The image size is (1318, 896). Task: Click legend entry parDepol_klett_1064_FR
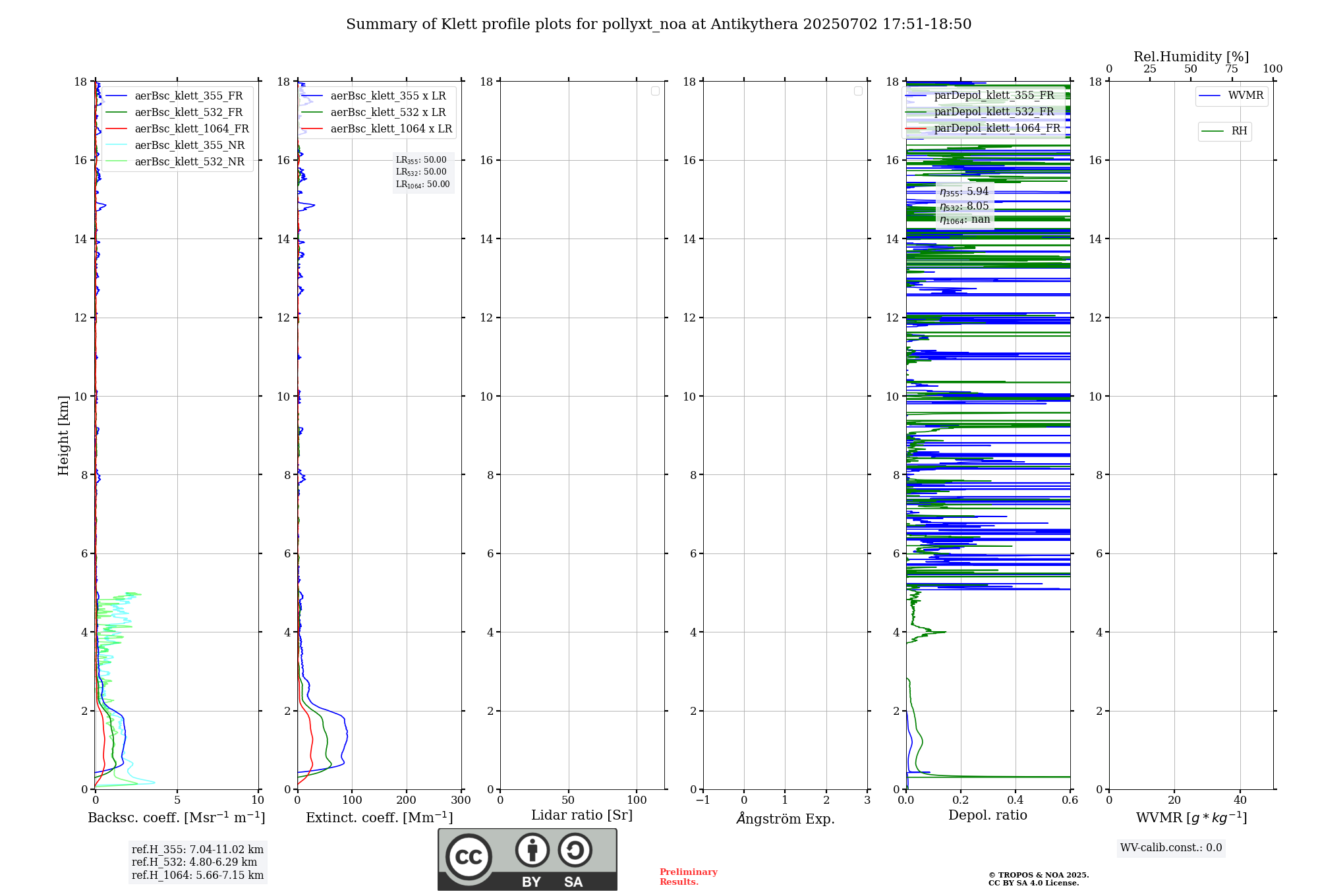tap(997, 128)
